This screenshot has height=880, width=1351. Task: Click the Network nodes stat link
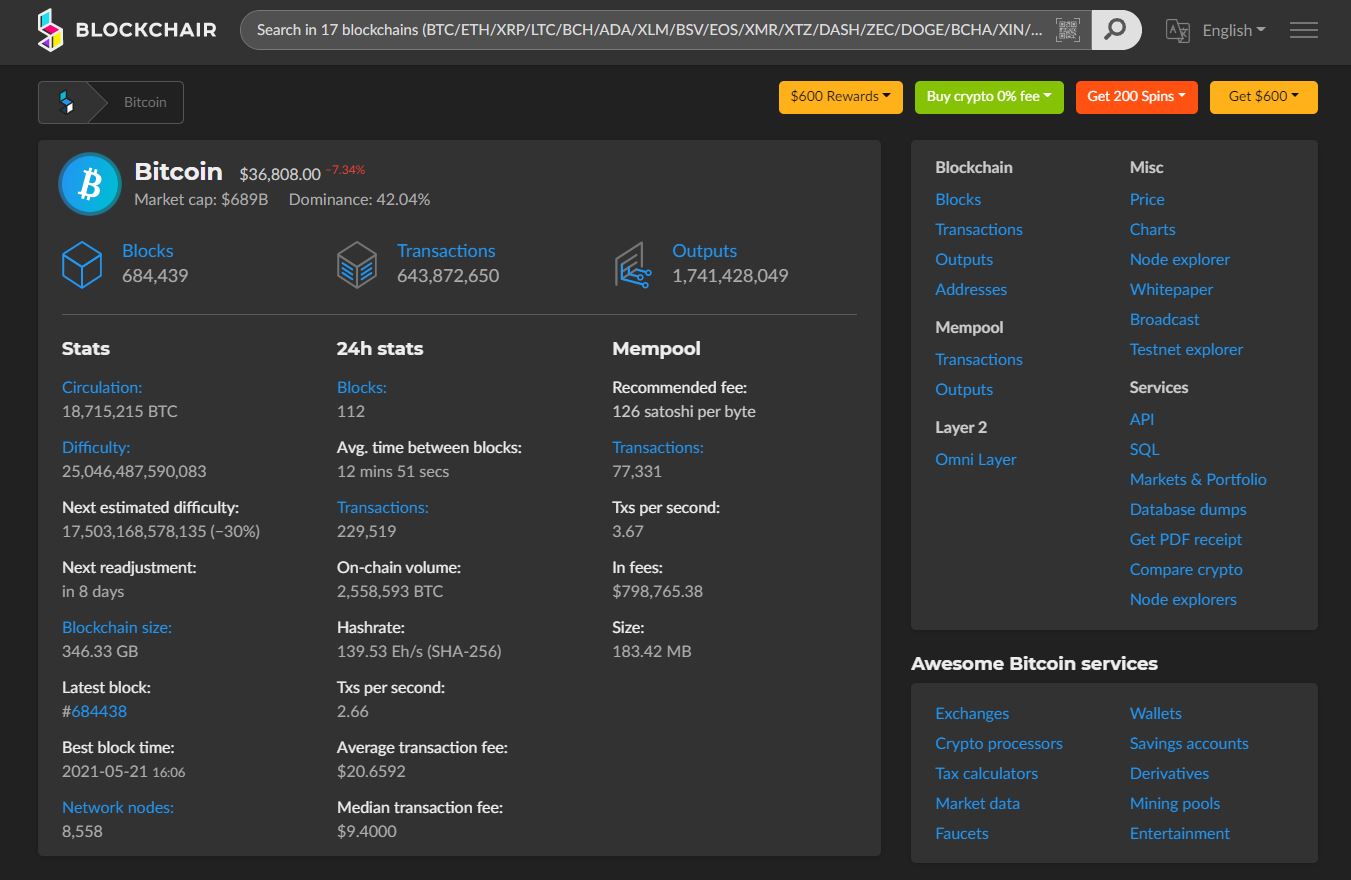118,807
